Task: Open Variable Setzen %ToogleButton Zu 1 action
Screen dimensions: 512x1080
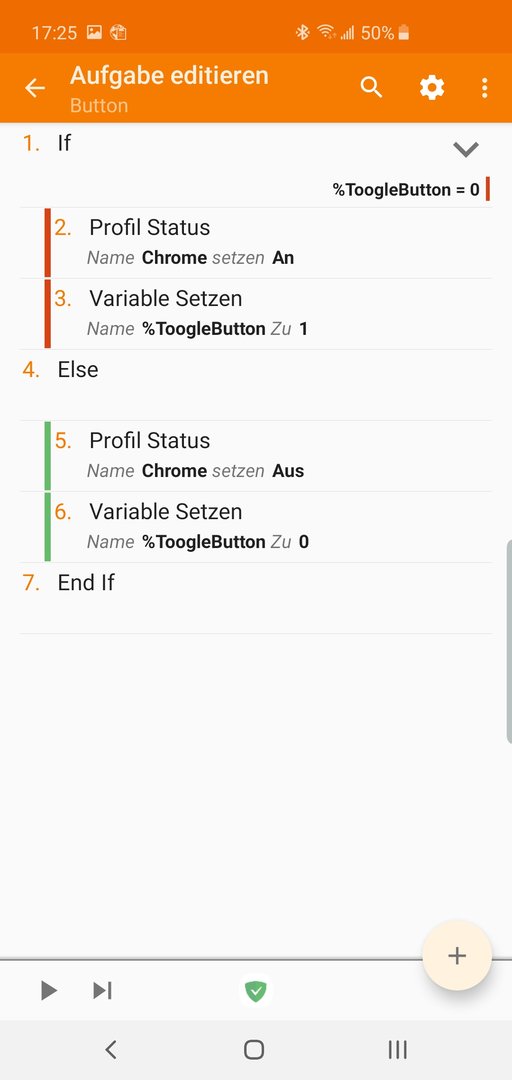Action: tap(269, 314)
